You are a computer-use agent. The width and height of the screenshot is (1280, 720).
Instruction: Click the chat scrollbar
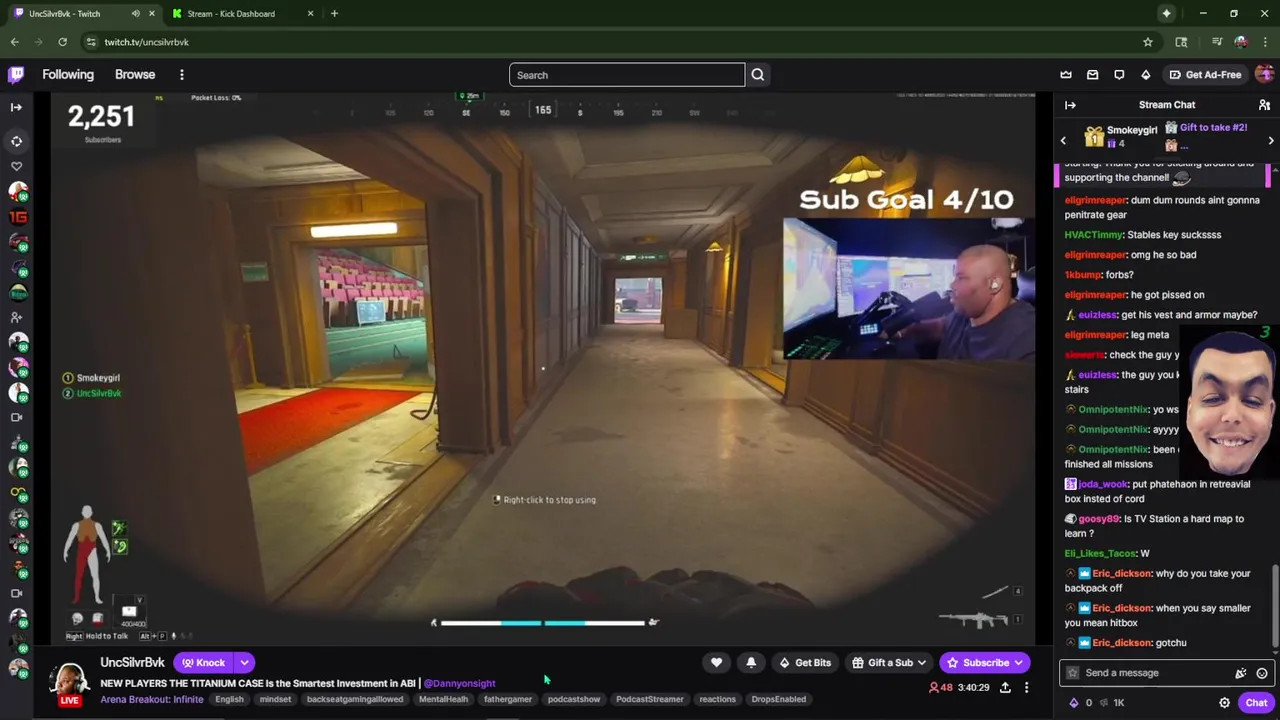pyautogui.click(x=1274, y=605)
